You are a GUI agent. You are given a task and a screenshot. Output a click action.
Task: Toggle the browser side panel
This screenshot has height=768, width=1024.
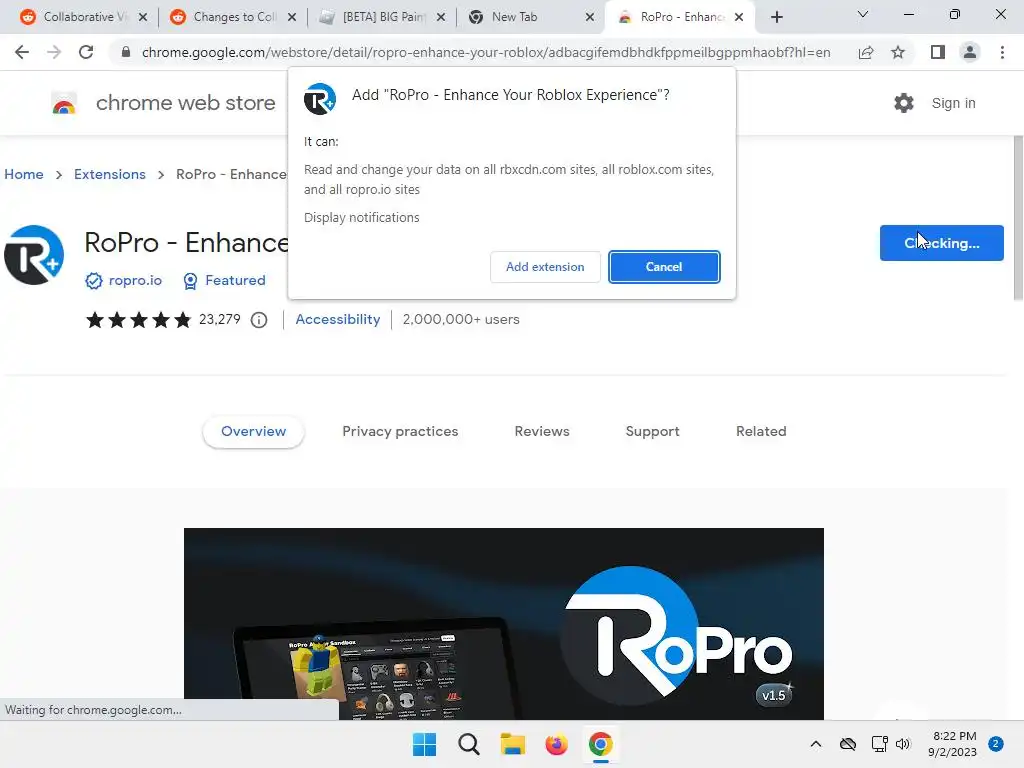(938, 52)
